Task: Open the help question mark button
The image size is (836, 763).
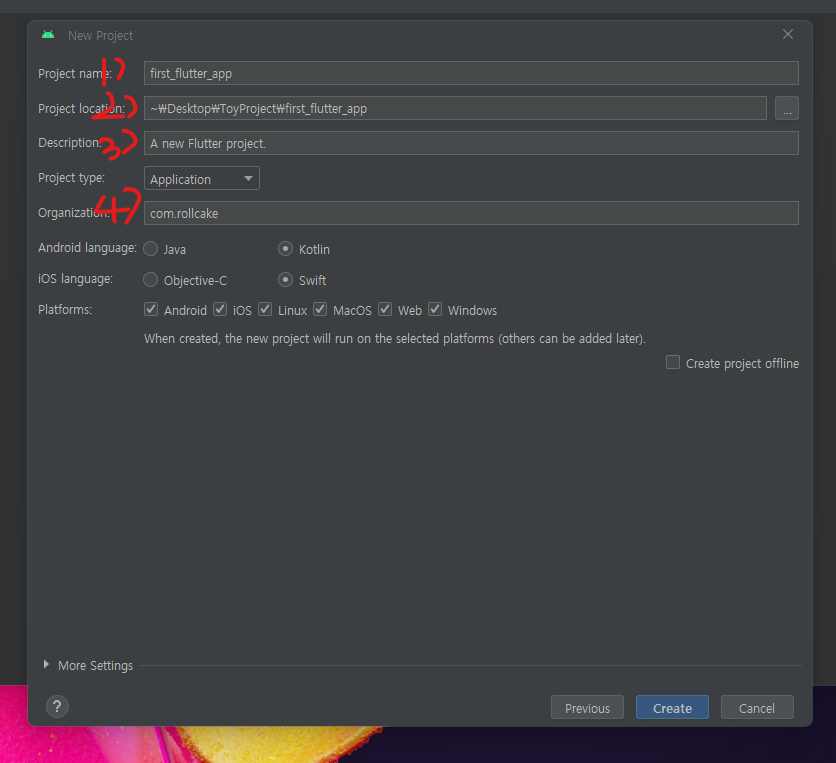Action: click(x=57, y=707)
